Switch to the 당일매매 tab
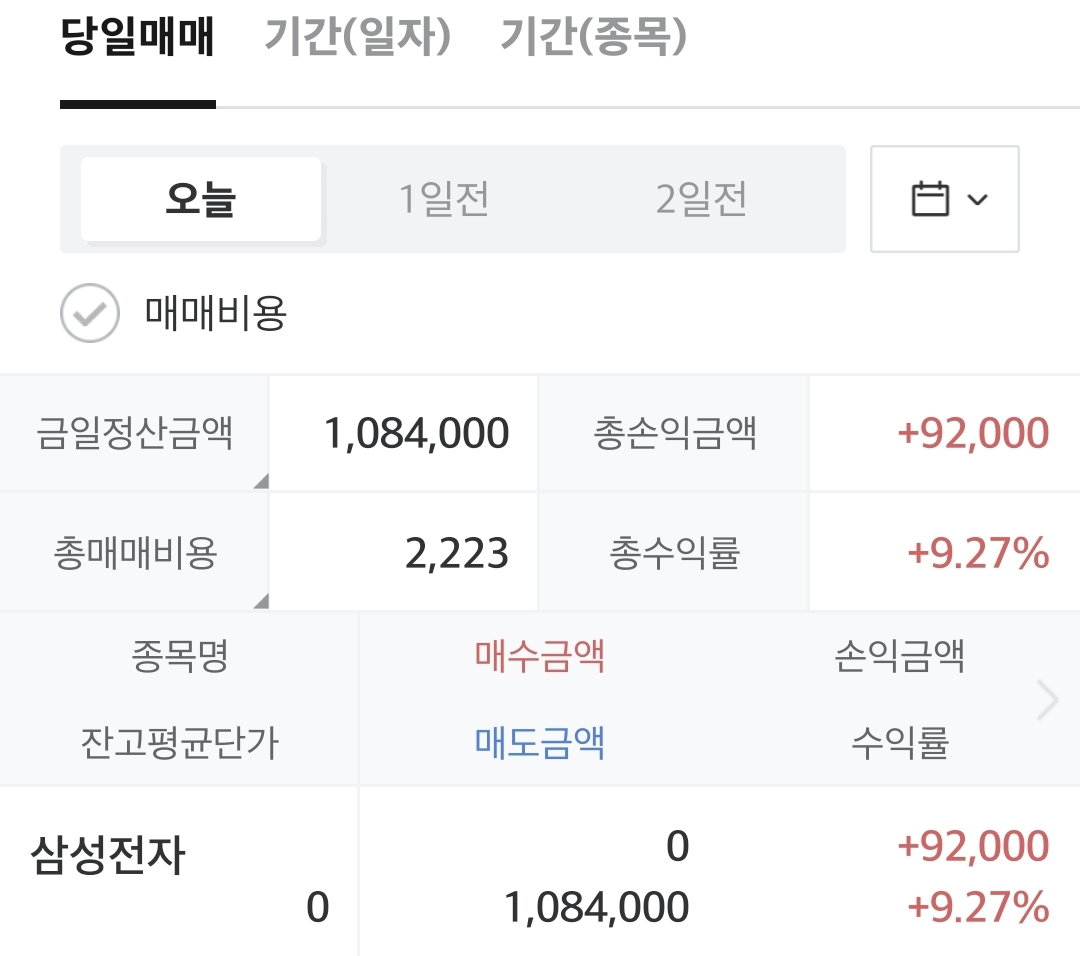Image resolution: width=1080 pixels, height=956 pixels. click(138, 37)
